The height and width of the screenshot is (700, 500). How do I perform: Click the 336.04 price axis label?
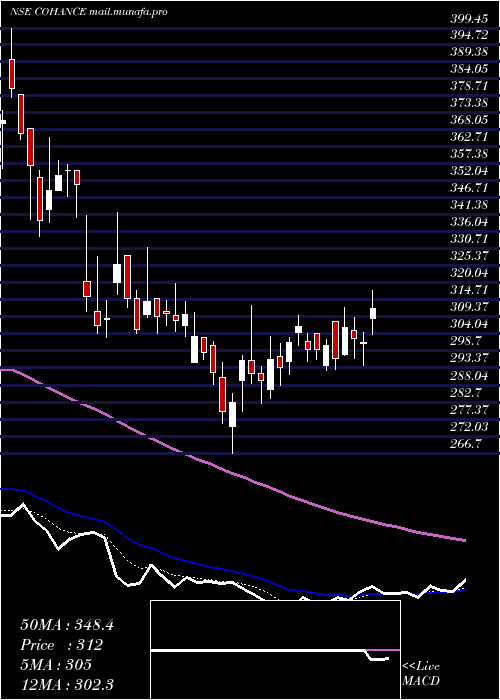pyautogui.click(x=468, y=222)
